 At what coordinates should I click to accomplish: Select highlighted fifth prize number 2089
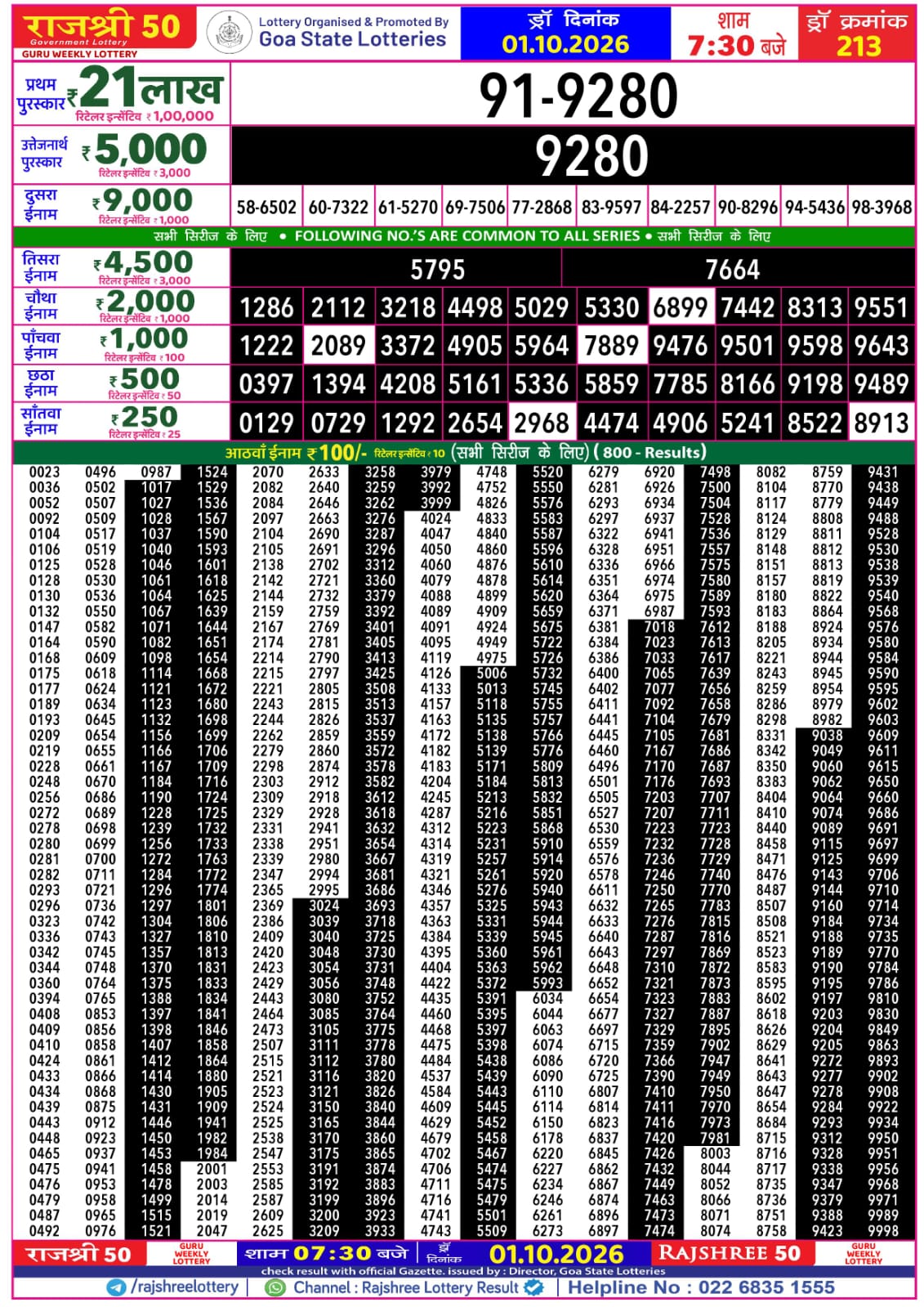(338, 346)
